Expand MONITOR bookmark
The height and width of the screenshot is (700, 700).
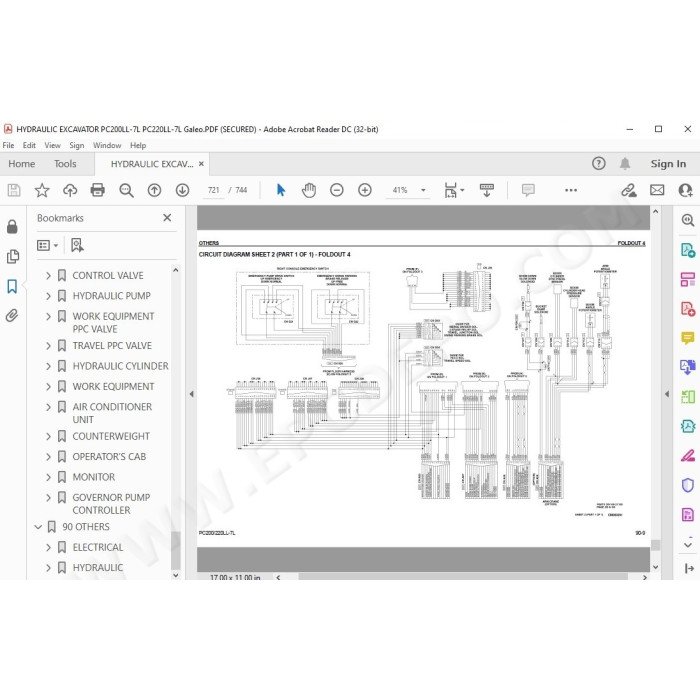48,477
